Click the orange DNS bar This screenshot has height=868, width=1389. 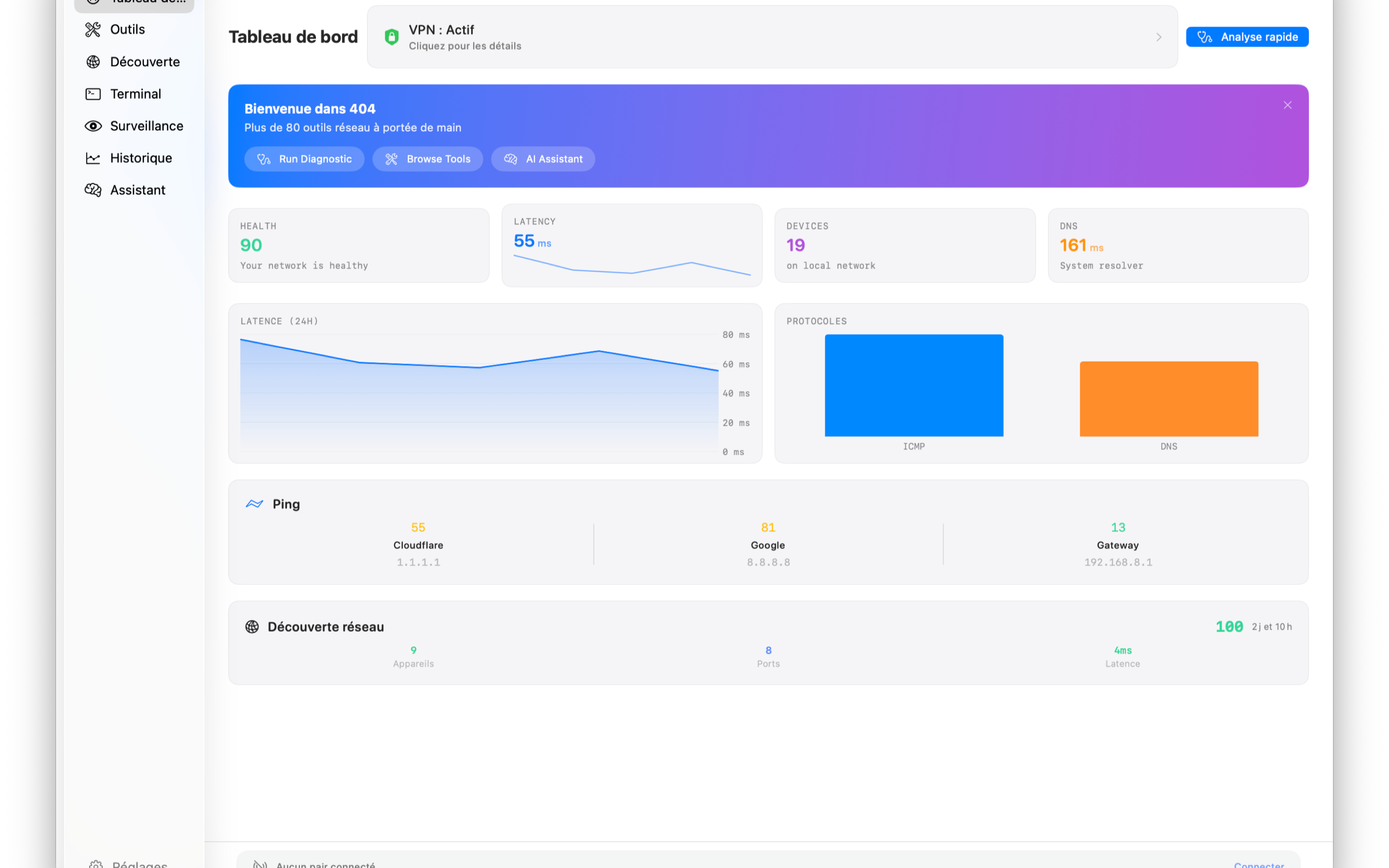[1169, 399]
